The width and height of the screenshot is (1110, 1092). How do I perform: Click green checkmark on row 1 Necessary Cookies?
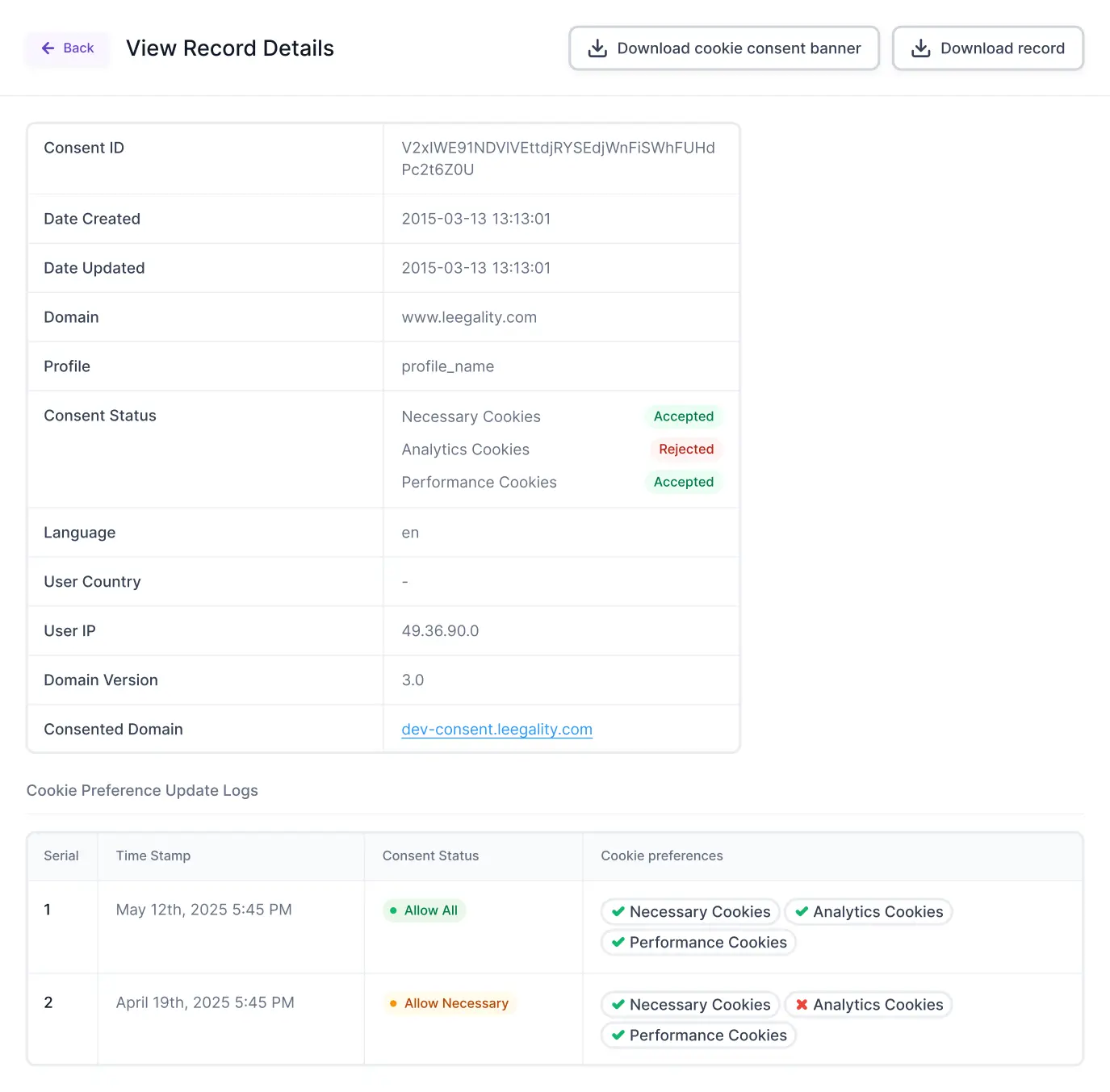618,911
